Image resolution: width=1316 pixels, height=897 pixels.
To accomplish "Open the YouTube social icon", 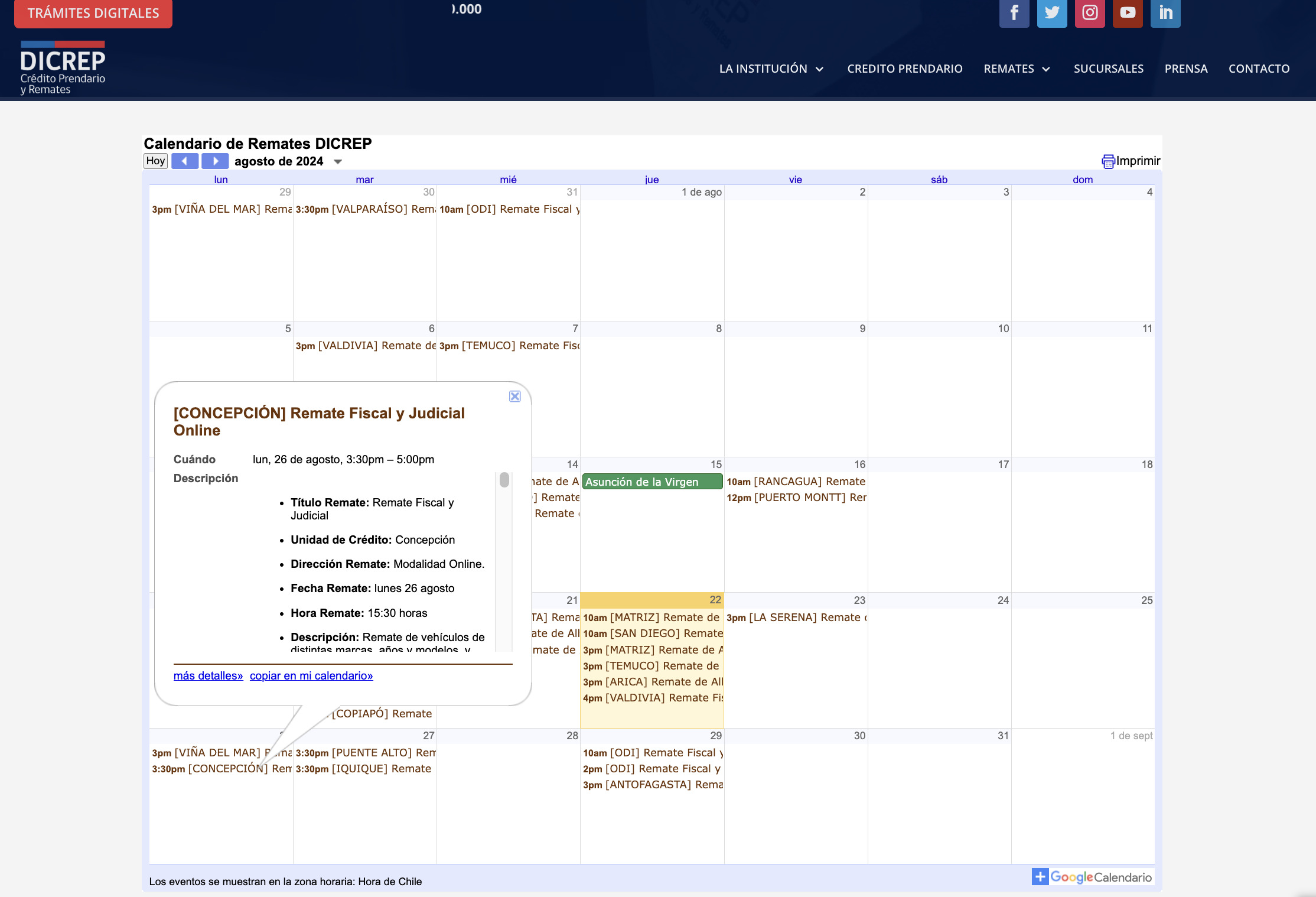I will point(1127,12).
